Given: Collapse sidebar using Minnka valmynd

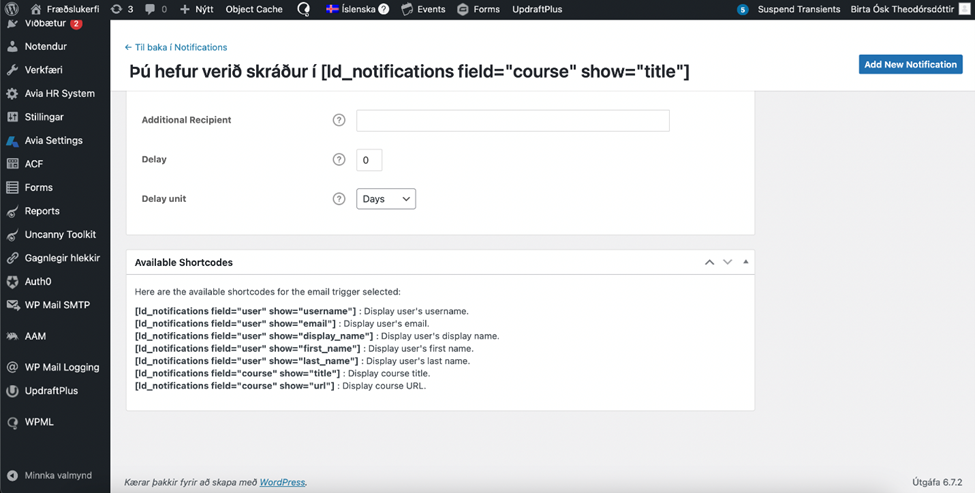Looking at the screenshot, I should [57, 476].
